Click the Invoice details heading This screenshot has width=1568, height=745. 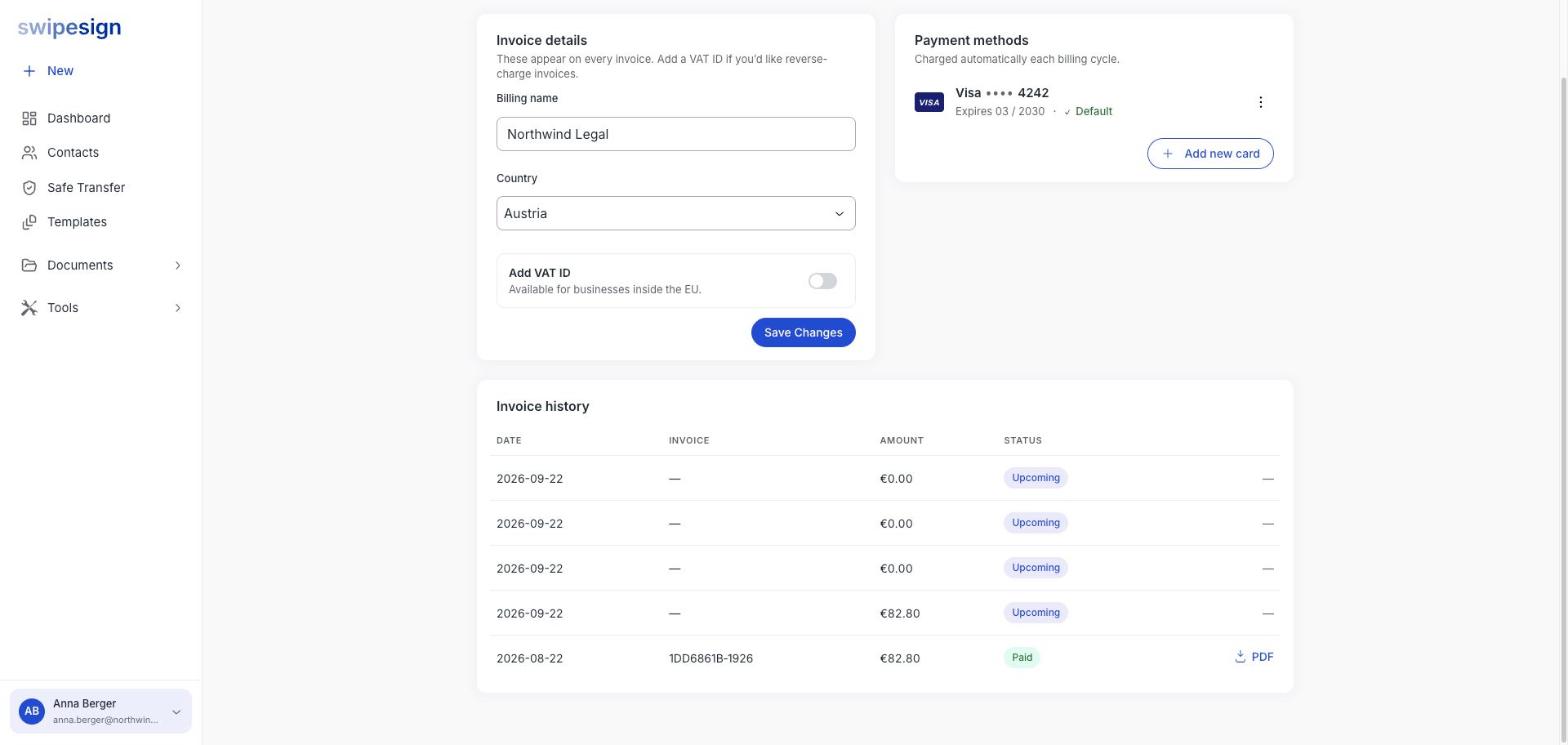[541, 40]
